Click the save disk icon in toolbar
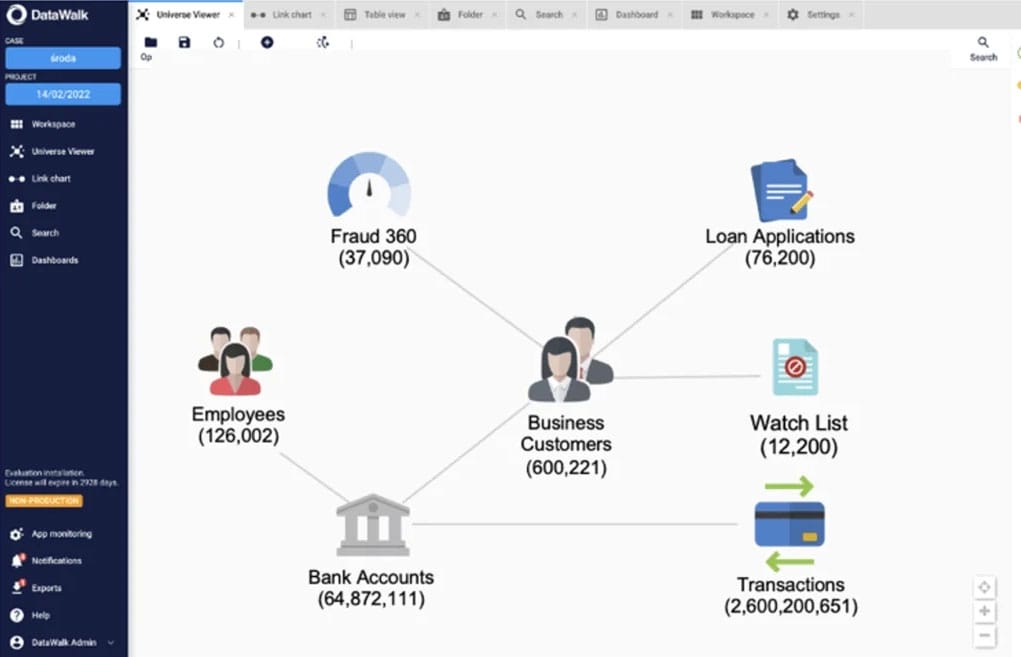 184,43
